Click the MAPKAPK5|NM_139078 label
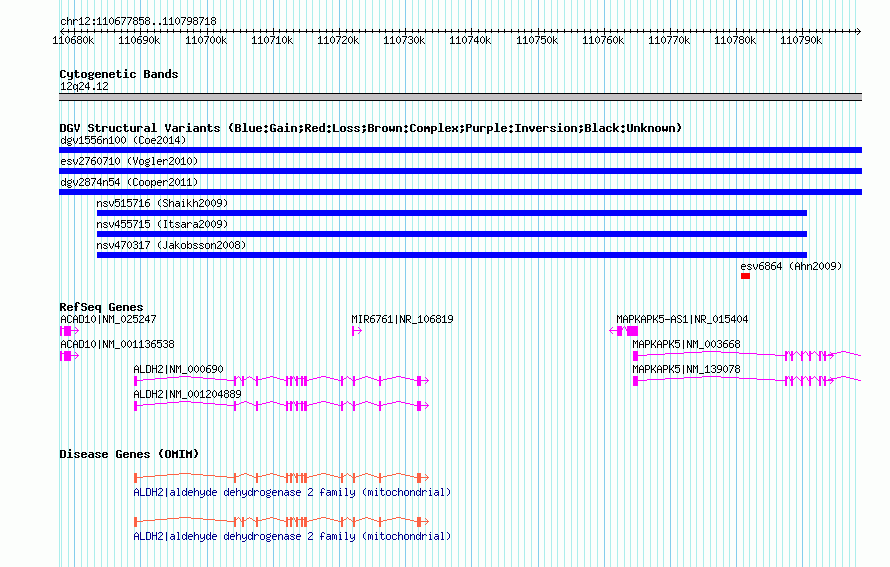The width and height of the screenshot is (890, 567). pos(686,369)
